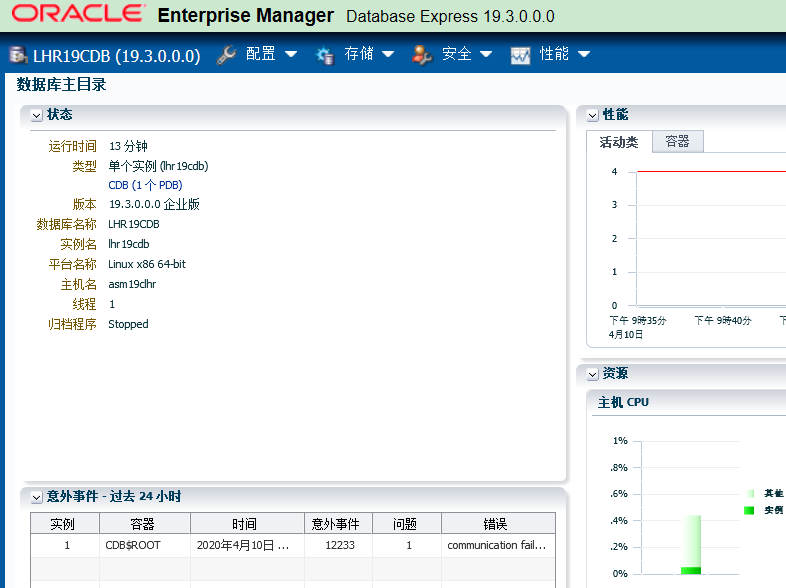The width and height of the screenshot is (786, 588).
Task: Click the Performance chart icon
Action: 520,55
